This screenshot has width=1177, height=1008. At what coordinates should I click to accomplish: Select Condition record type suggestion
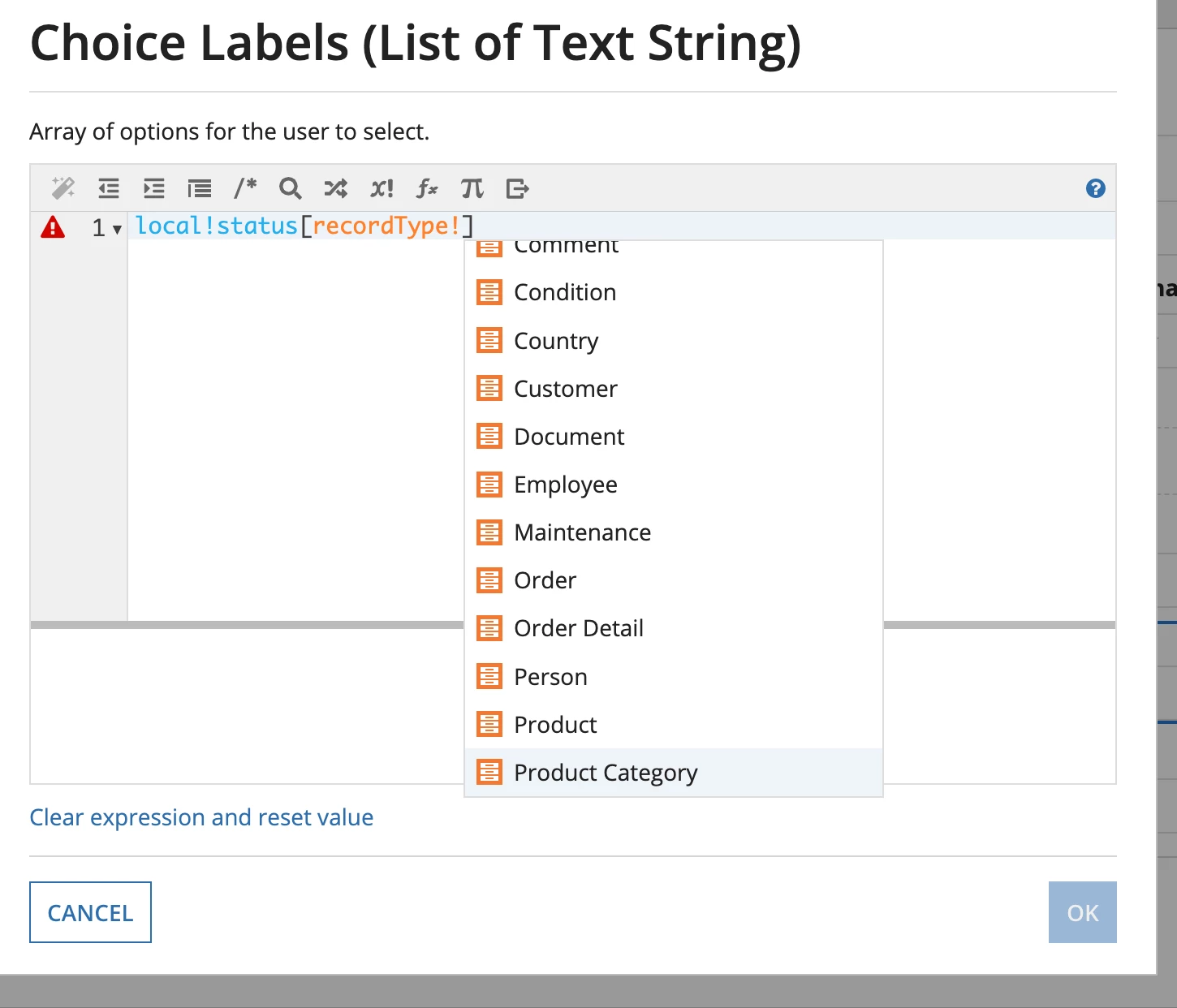coord(673,292)
